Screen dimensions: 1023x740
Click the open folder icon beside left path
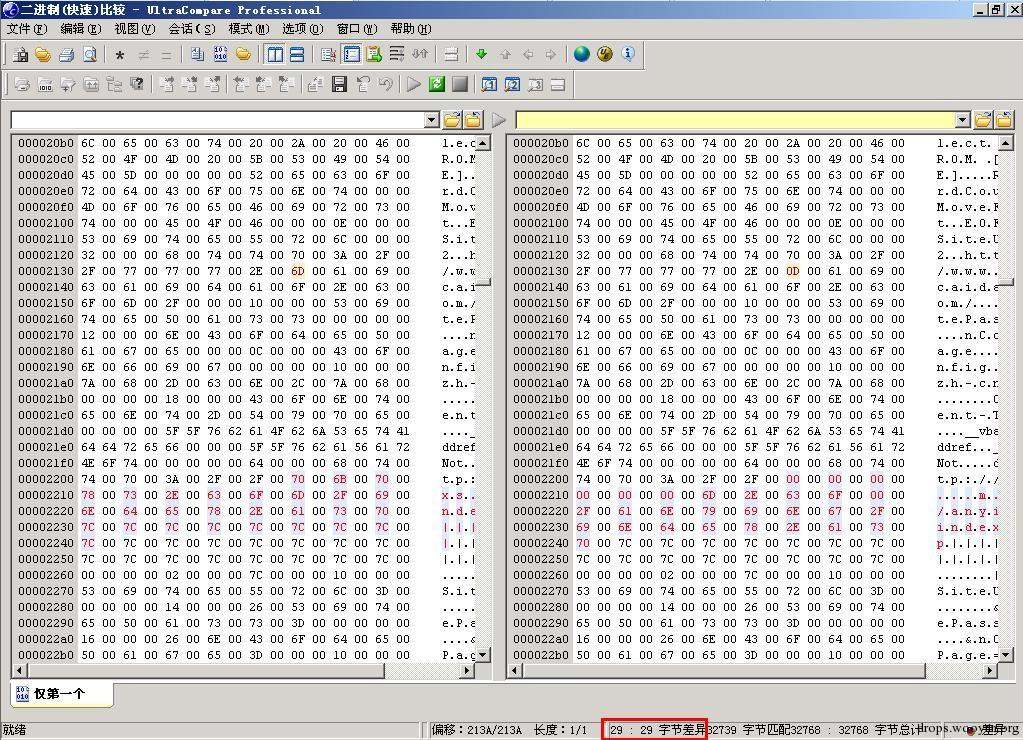coord(451,119)
